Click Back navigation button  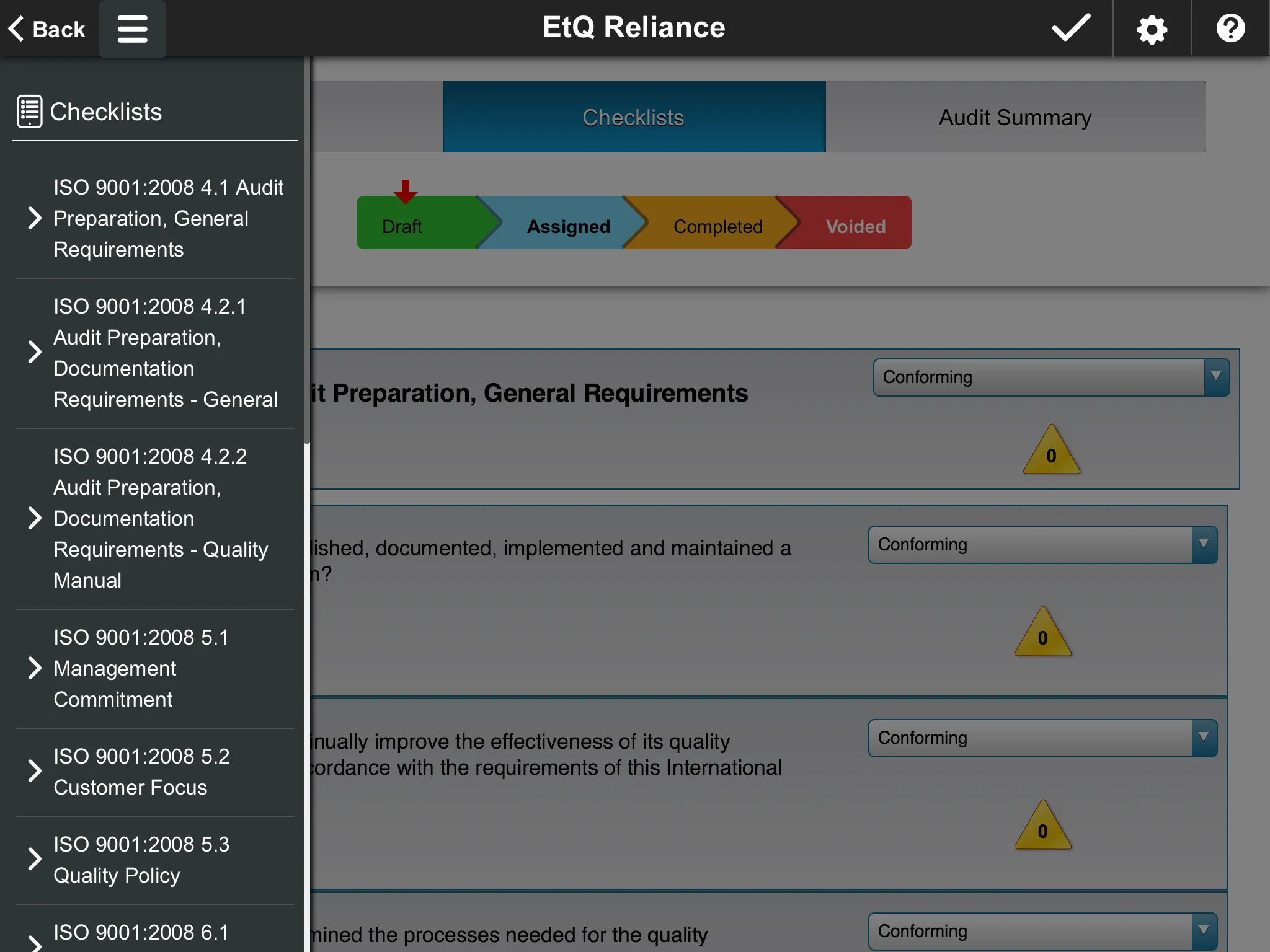[x=47, y=27]
